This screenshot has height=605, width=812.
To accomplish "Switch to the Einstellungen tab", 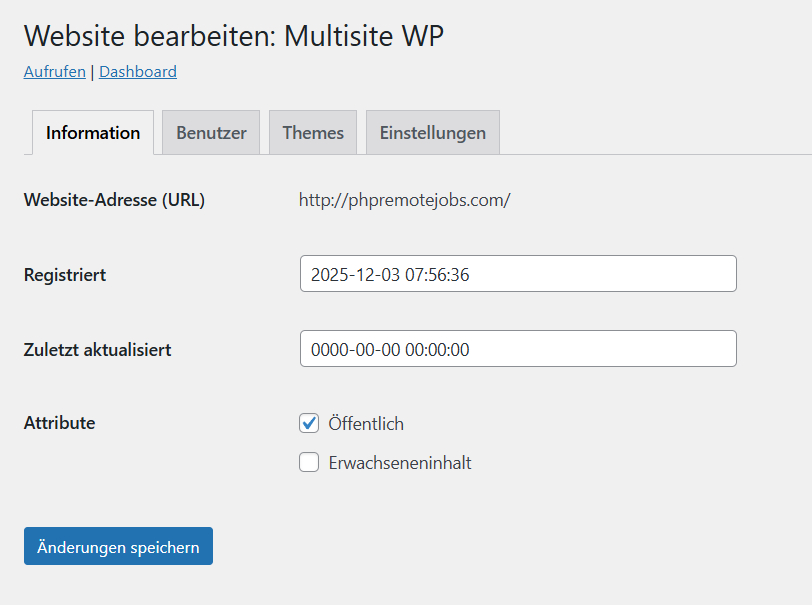I will click(432, 133).
